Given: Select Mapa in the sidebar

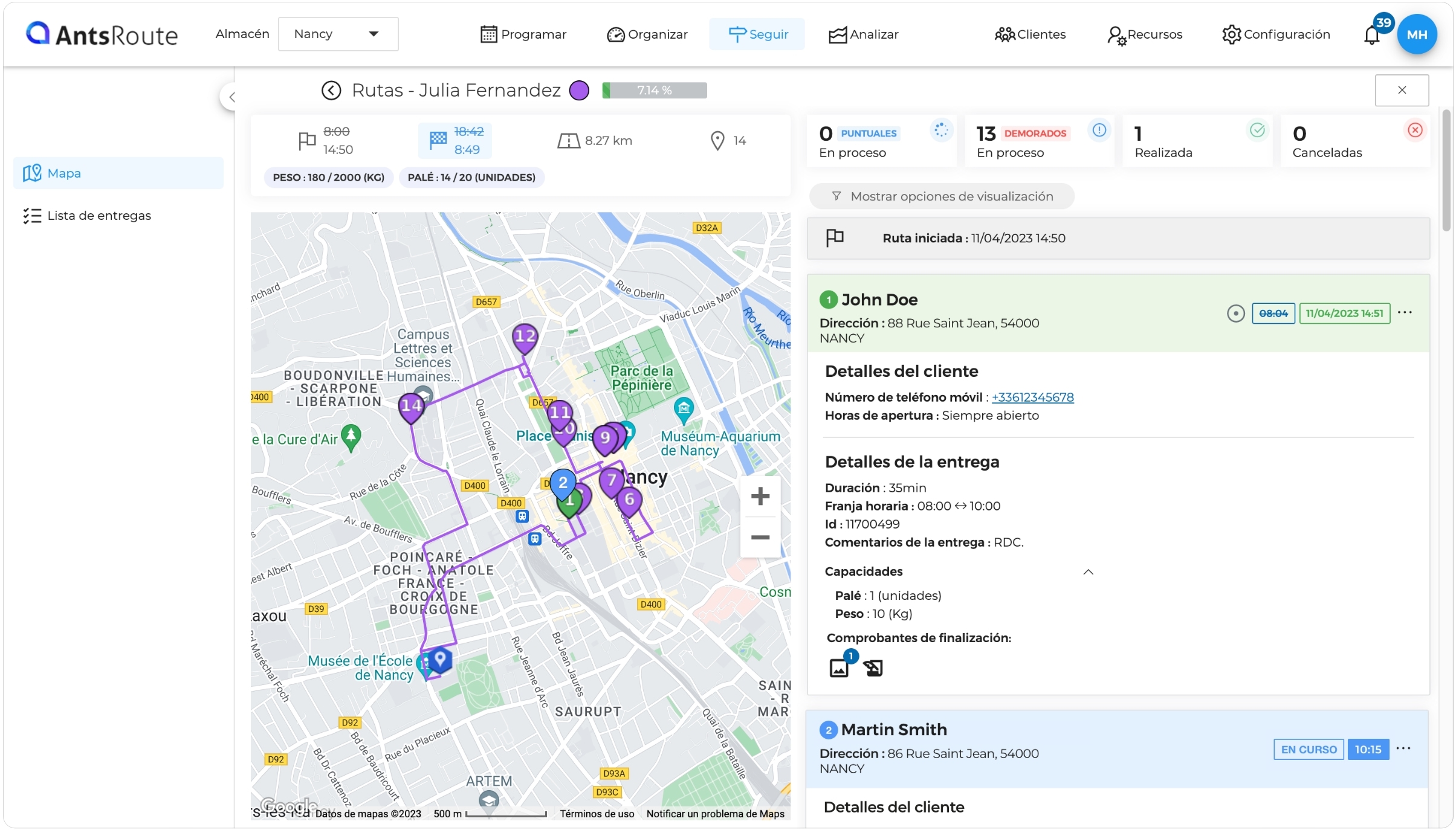Looking at the screenshot, I should (118, 173).
